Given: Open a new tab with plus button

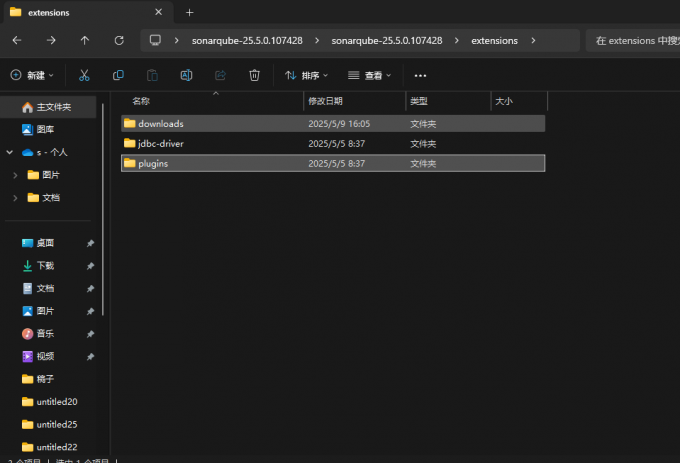Looking at the screenshot, I should pyautogui.click(x=190, y=13).
